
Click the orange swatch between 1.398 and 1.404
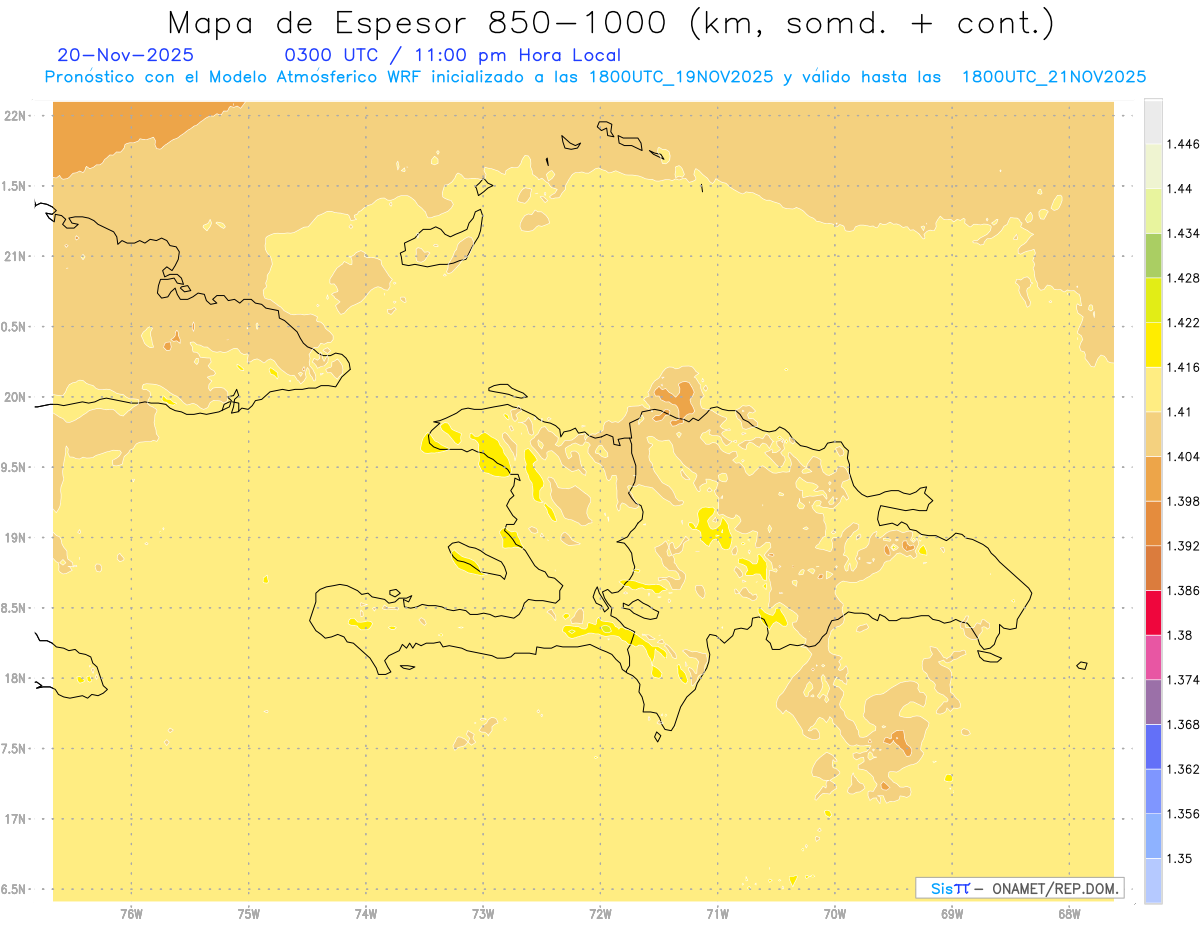(1153, 479)
